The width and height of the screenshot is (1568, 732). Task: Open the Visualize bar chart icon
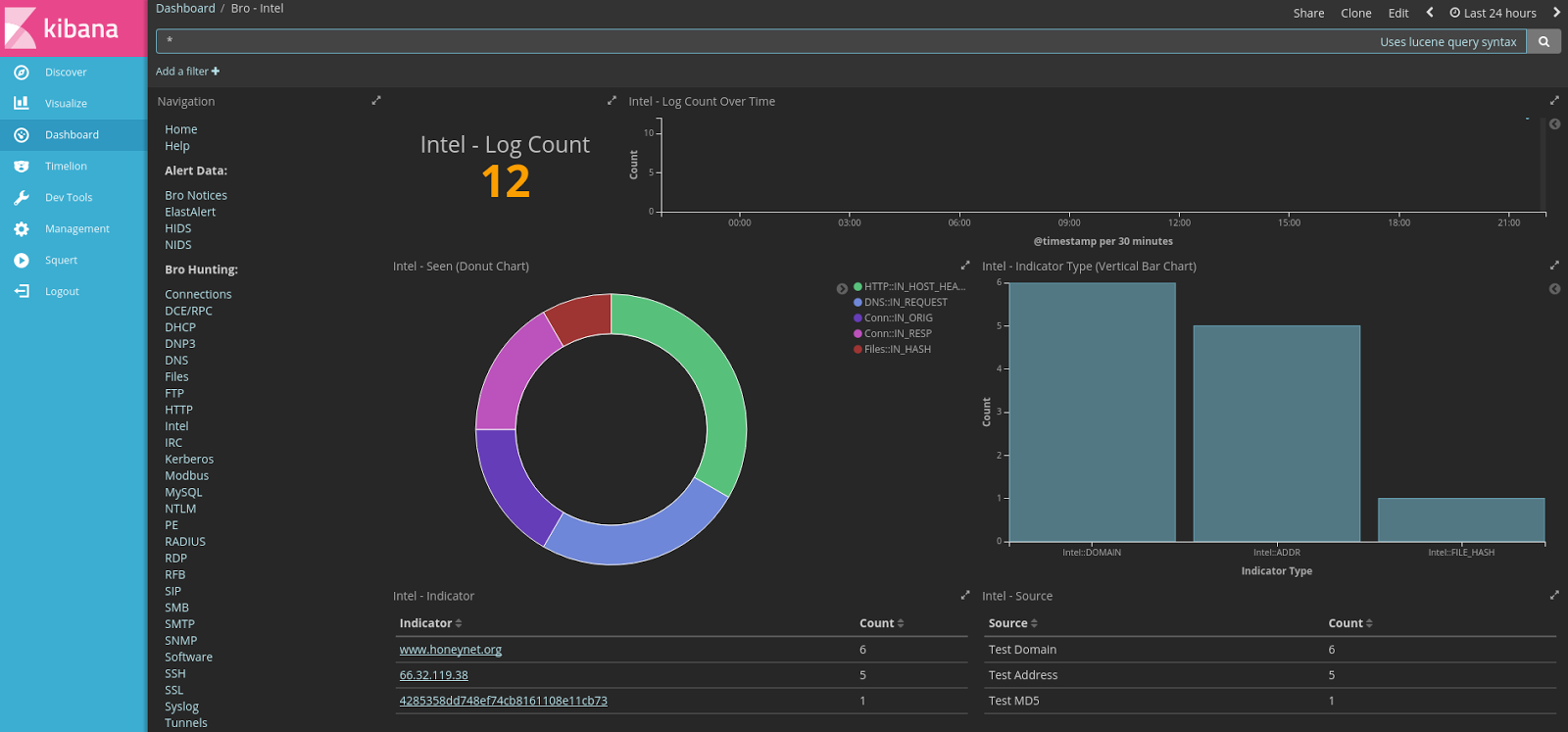22,103
